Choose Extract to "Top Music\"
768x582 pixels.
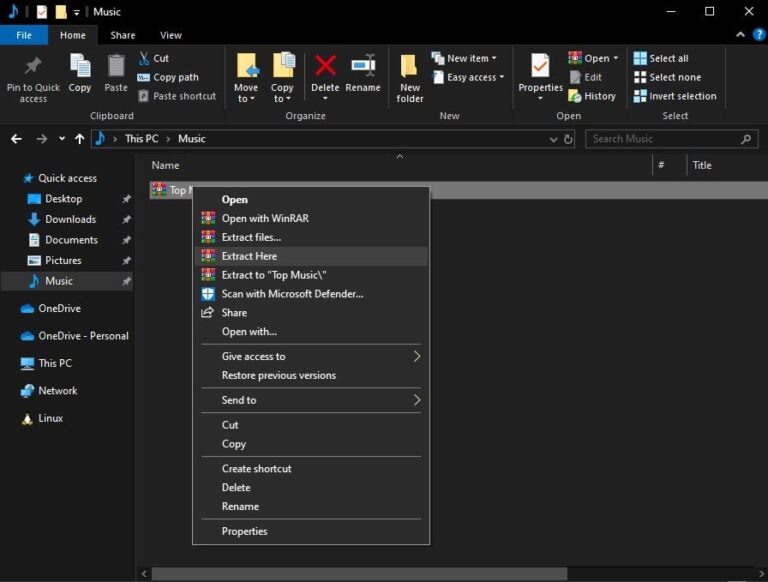(x=311, y=275)
